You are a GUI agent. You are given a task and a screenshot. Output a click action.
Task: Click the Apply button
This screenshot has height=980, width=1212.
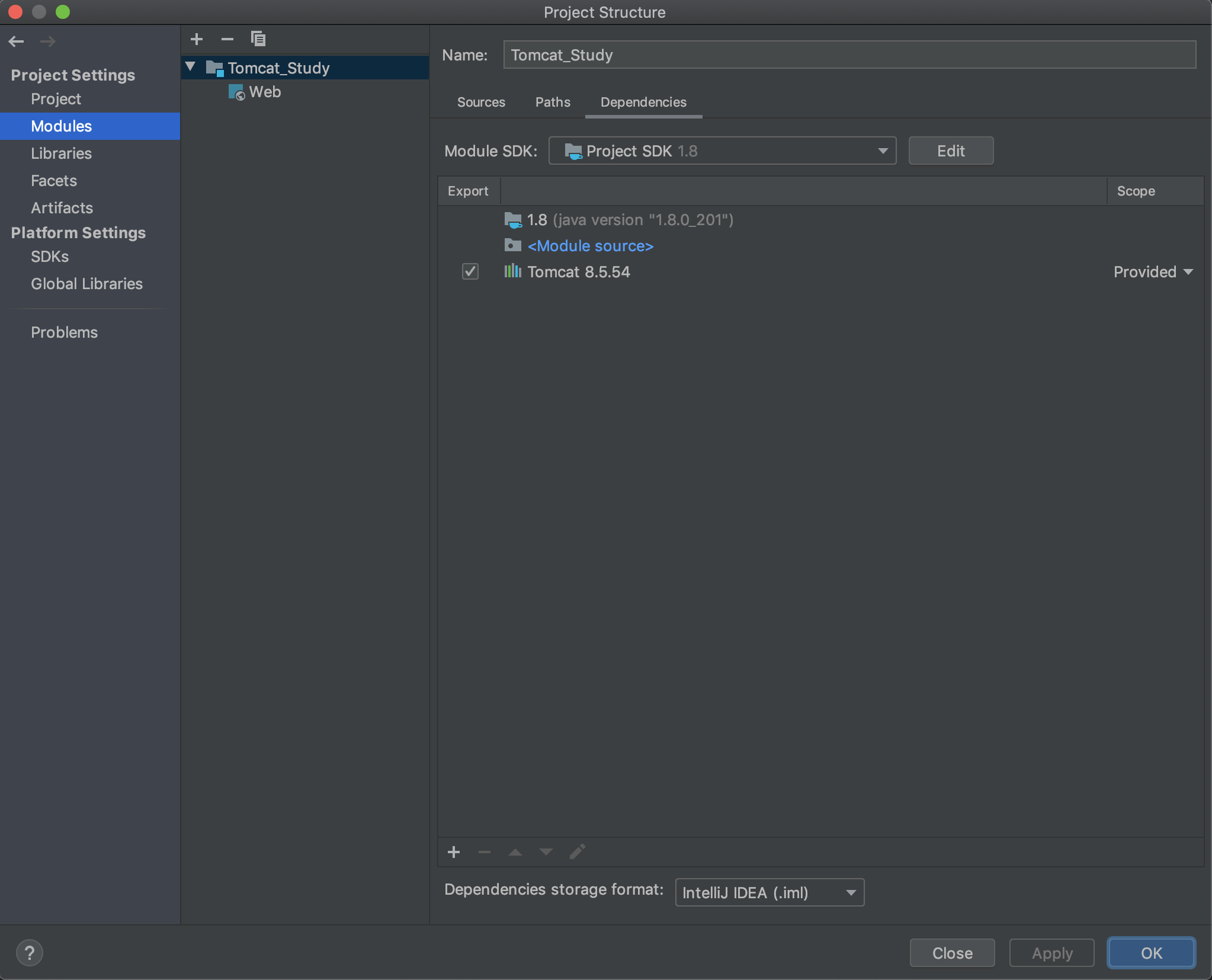pyautogui.click(x=1051, y=953)
